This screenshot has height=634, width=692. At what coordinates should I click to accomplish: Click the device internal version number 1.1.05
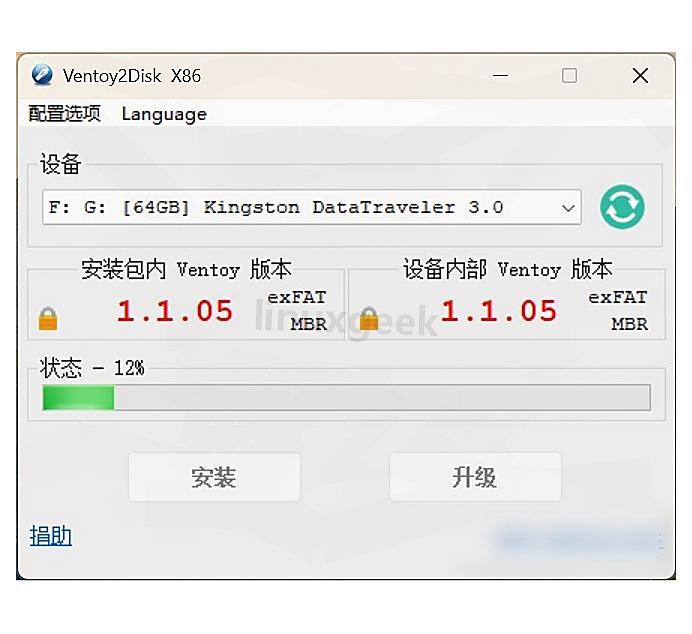tap(499, 311)
